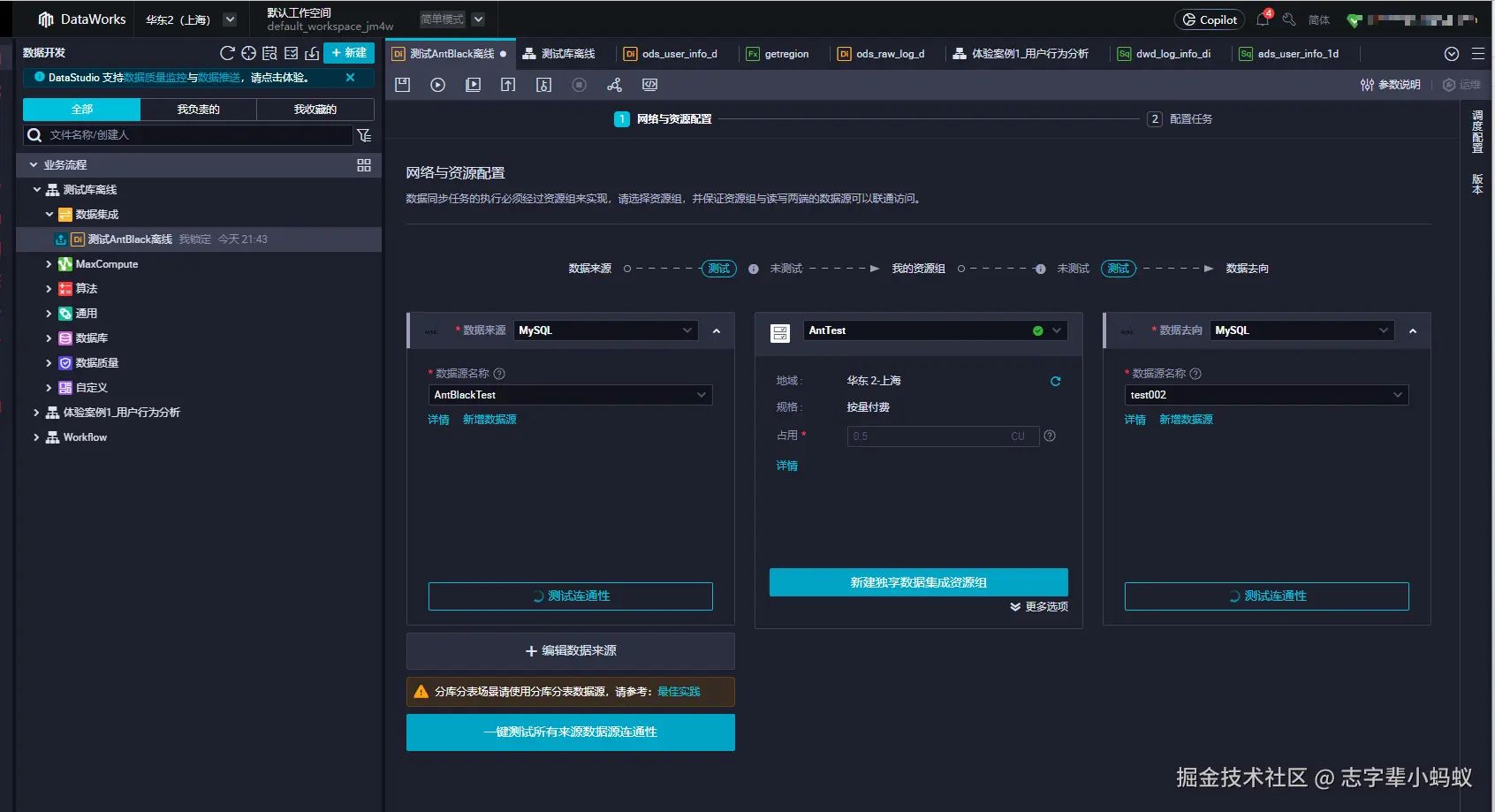Click the batch operation icon in left panel
The image size is (1495, 812).
(291, 53)
